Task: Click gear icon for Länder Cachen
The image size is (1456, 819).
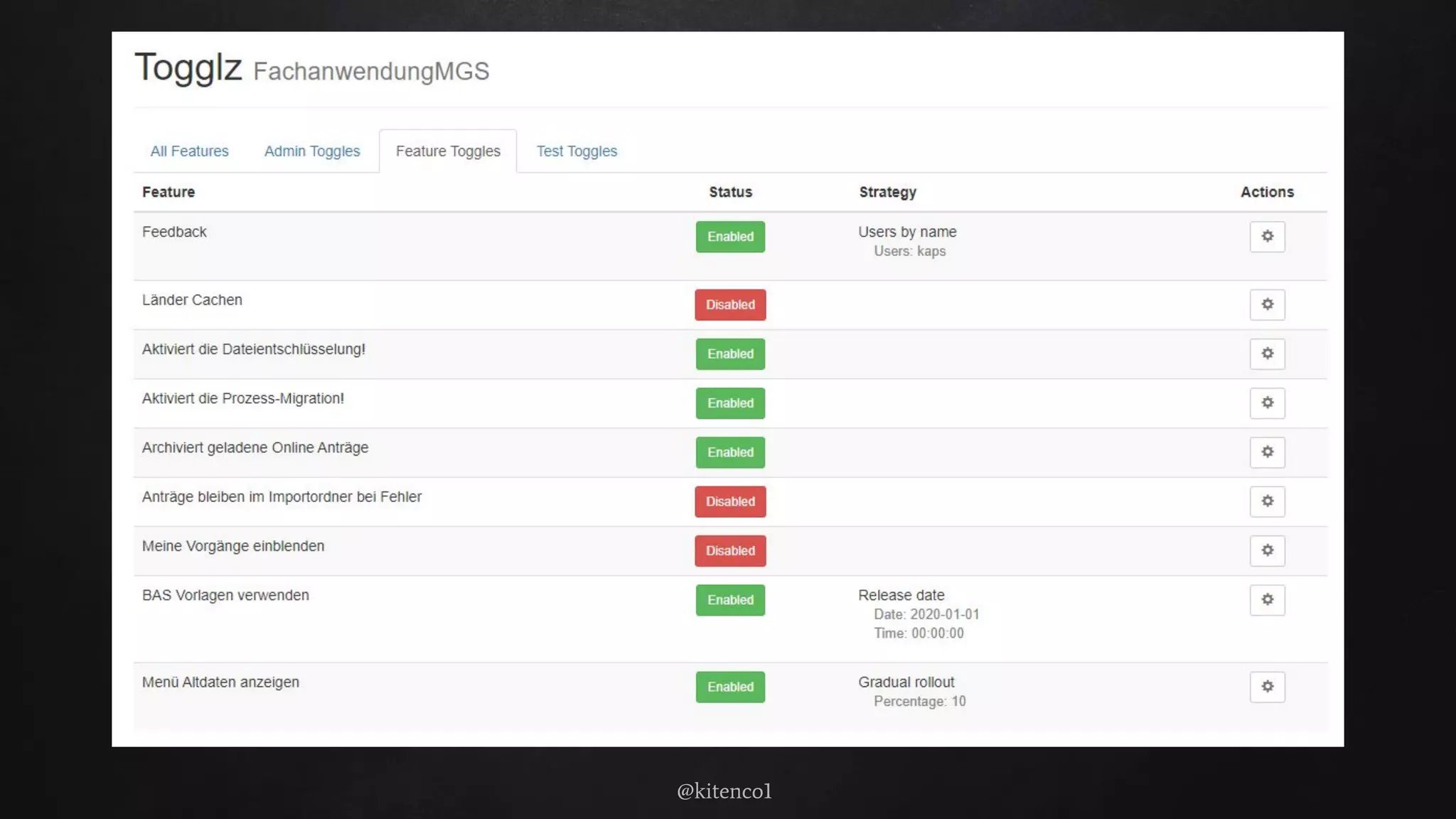Action: tap(1267, 305)
